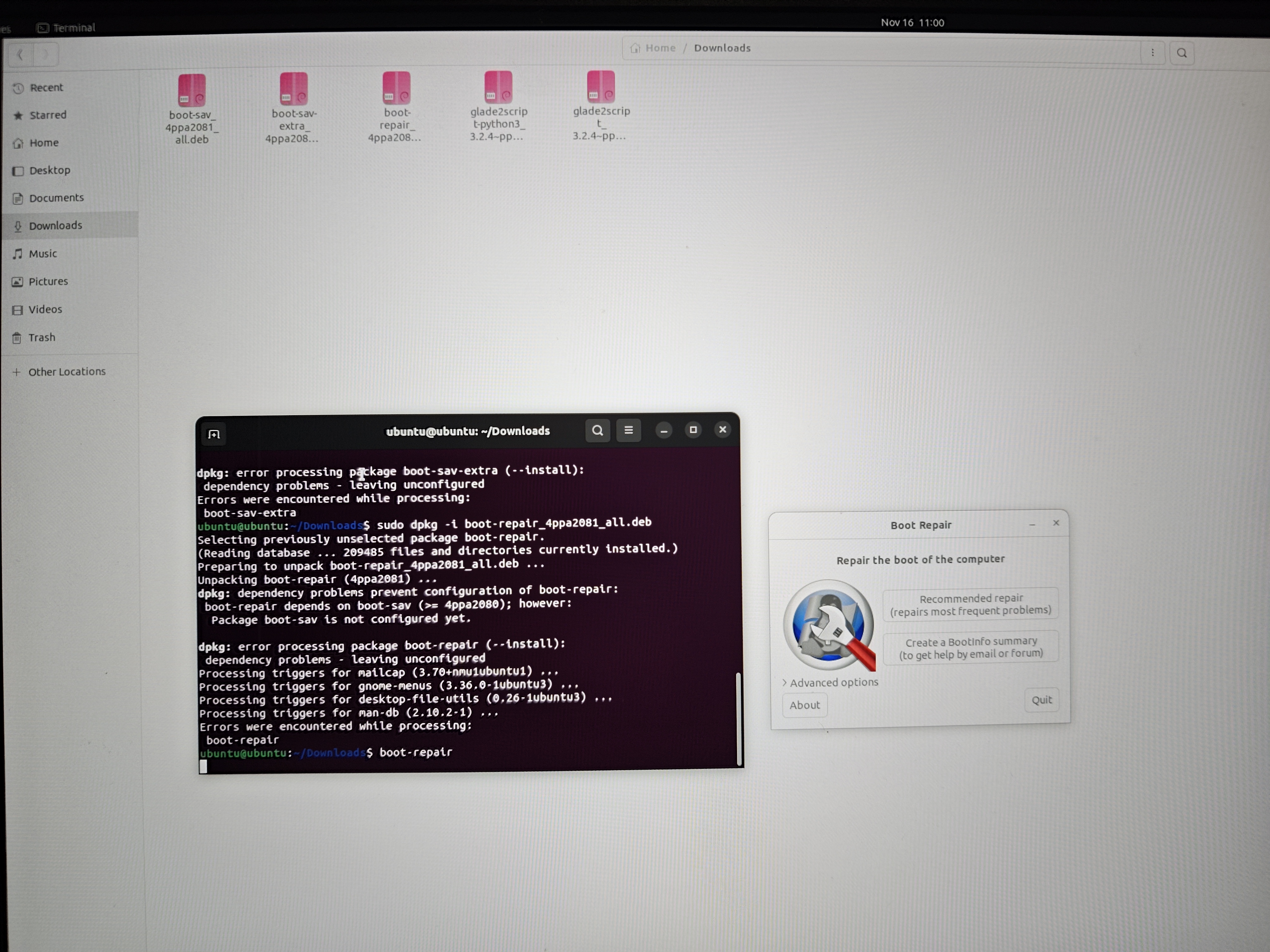This screenshot has width=1270, height=952.
Task: Open the Trash sidebar location
Action: (42, 337)
